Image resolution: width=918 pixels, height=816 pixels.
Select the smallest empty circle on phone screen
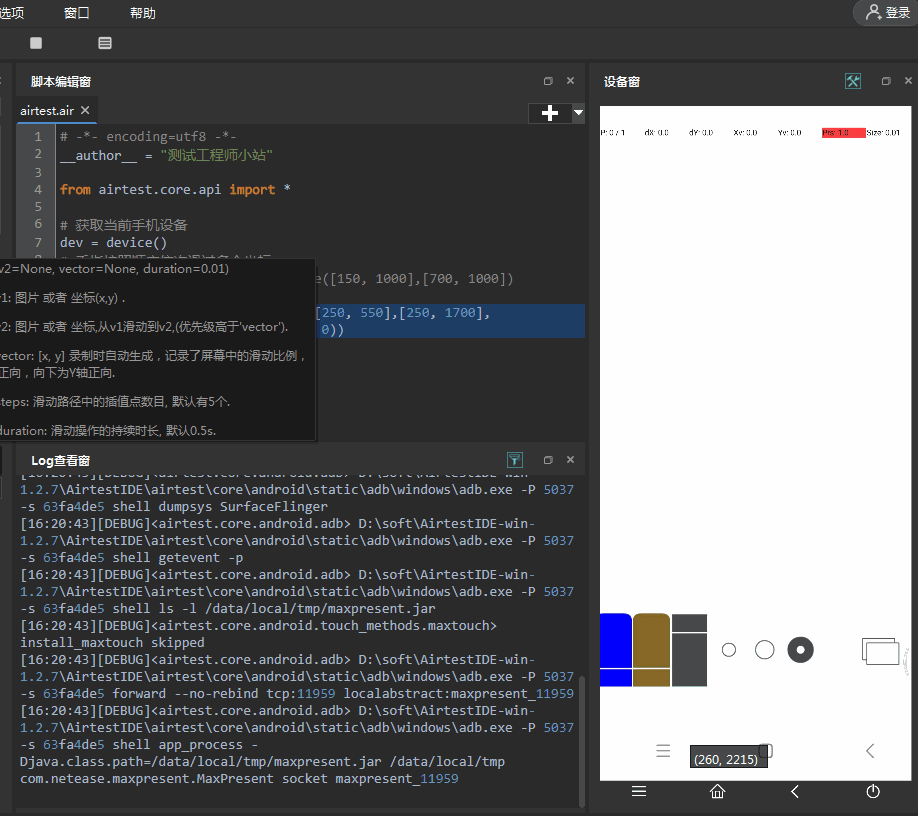point(729,650)
